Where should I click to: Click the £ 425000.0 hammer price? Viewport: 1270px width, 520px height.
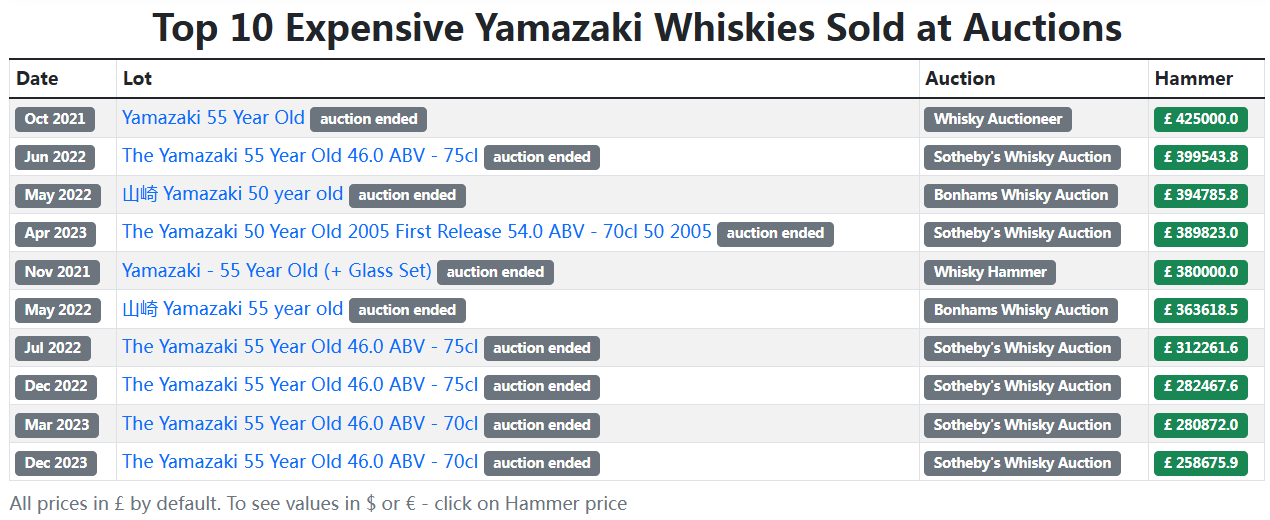coord(1200,119)
